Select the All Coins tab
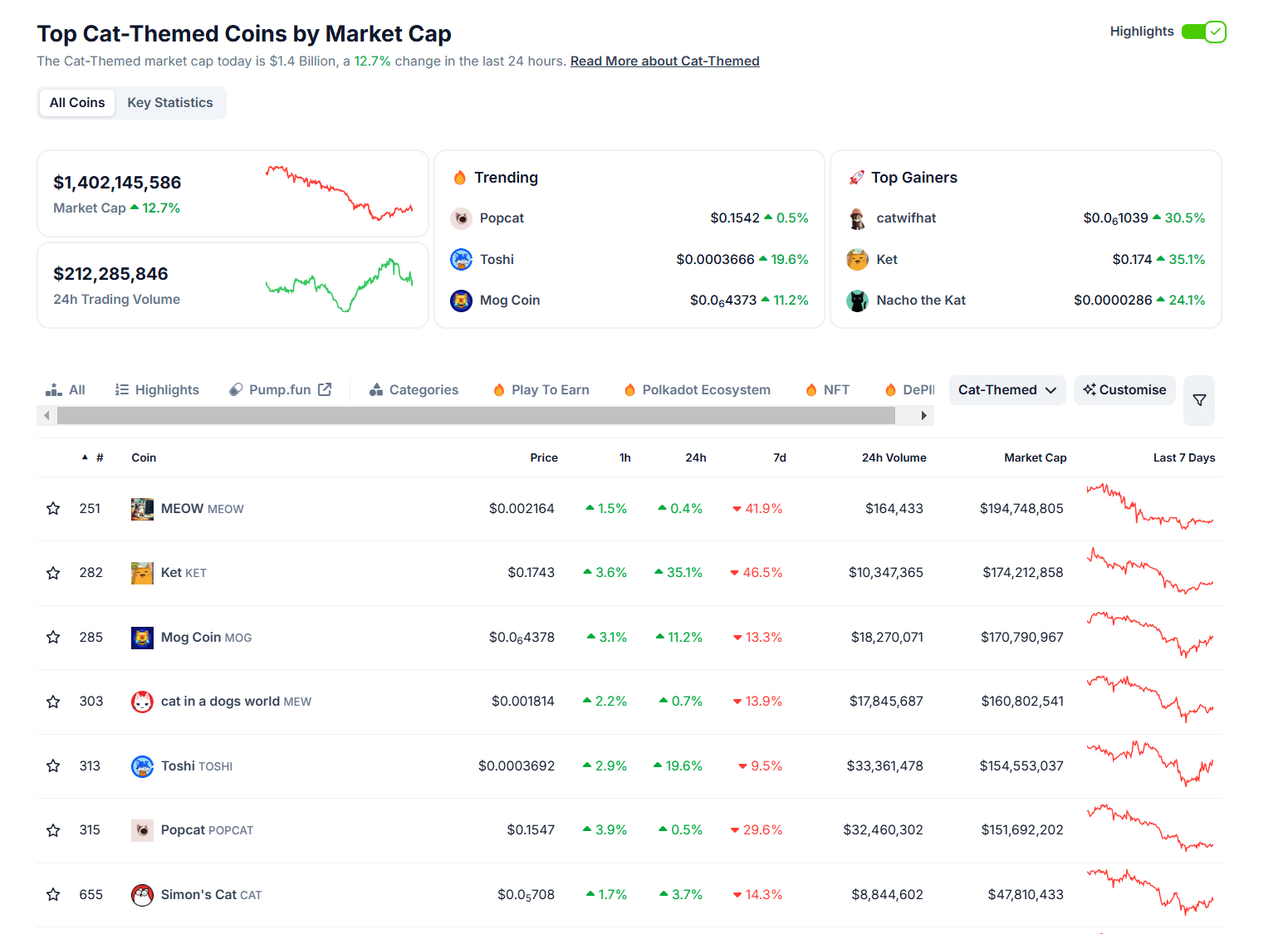Screen dimensions: 1288x934 coord(77,103)
